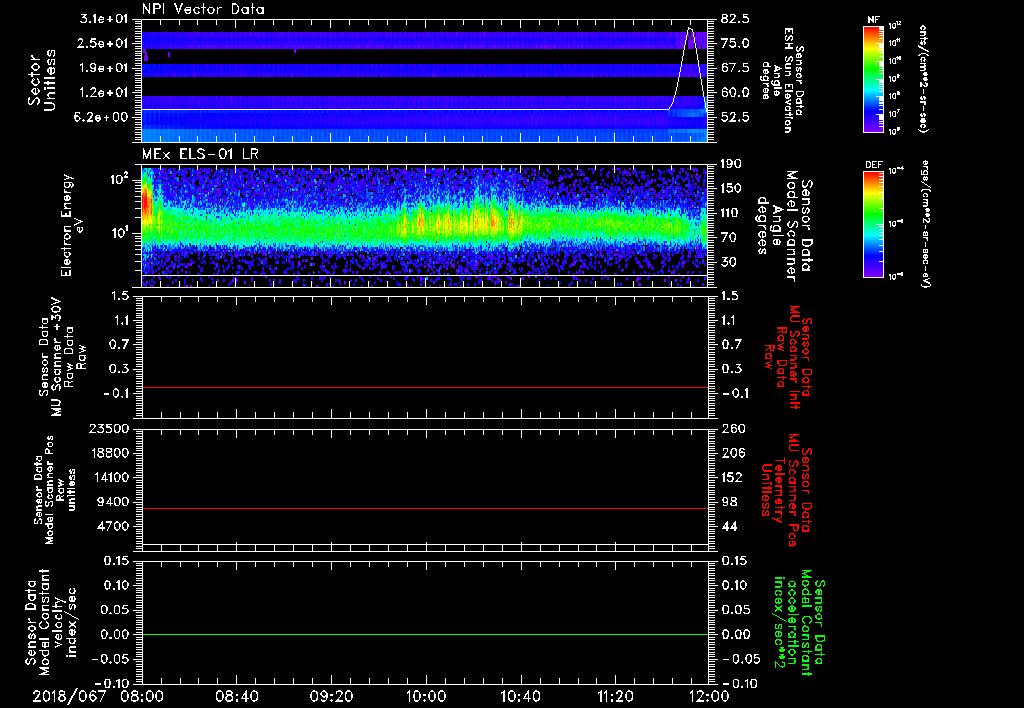Click the red hot spot in ELS spectrogram
Viewport: 1024px width, 708px height.
click(x=146, y=205)
